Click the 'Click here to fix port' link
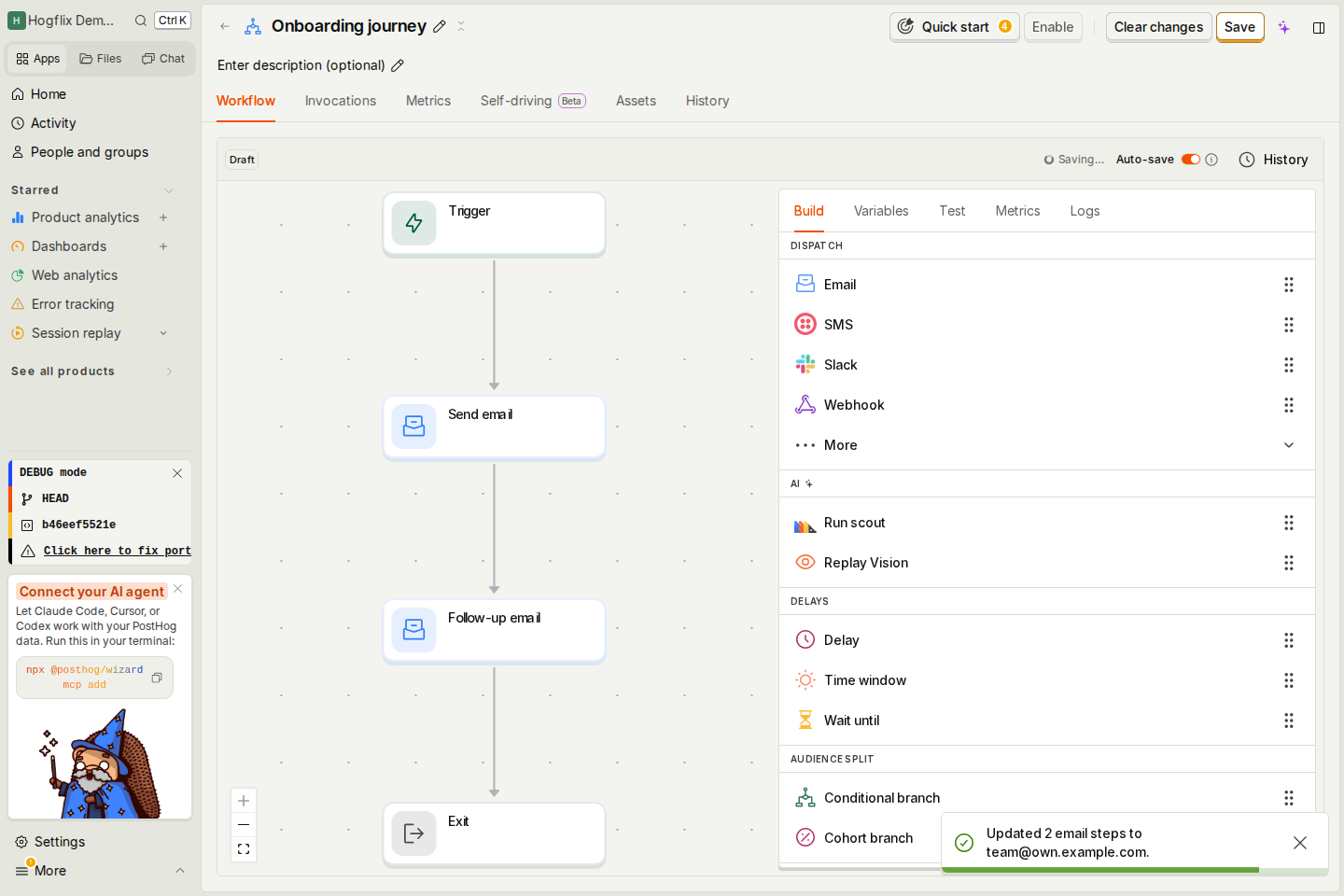The height and width of the screenshot is (896, 1344). coord(118,551)
